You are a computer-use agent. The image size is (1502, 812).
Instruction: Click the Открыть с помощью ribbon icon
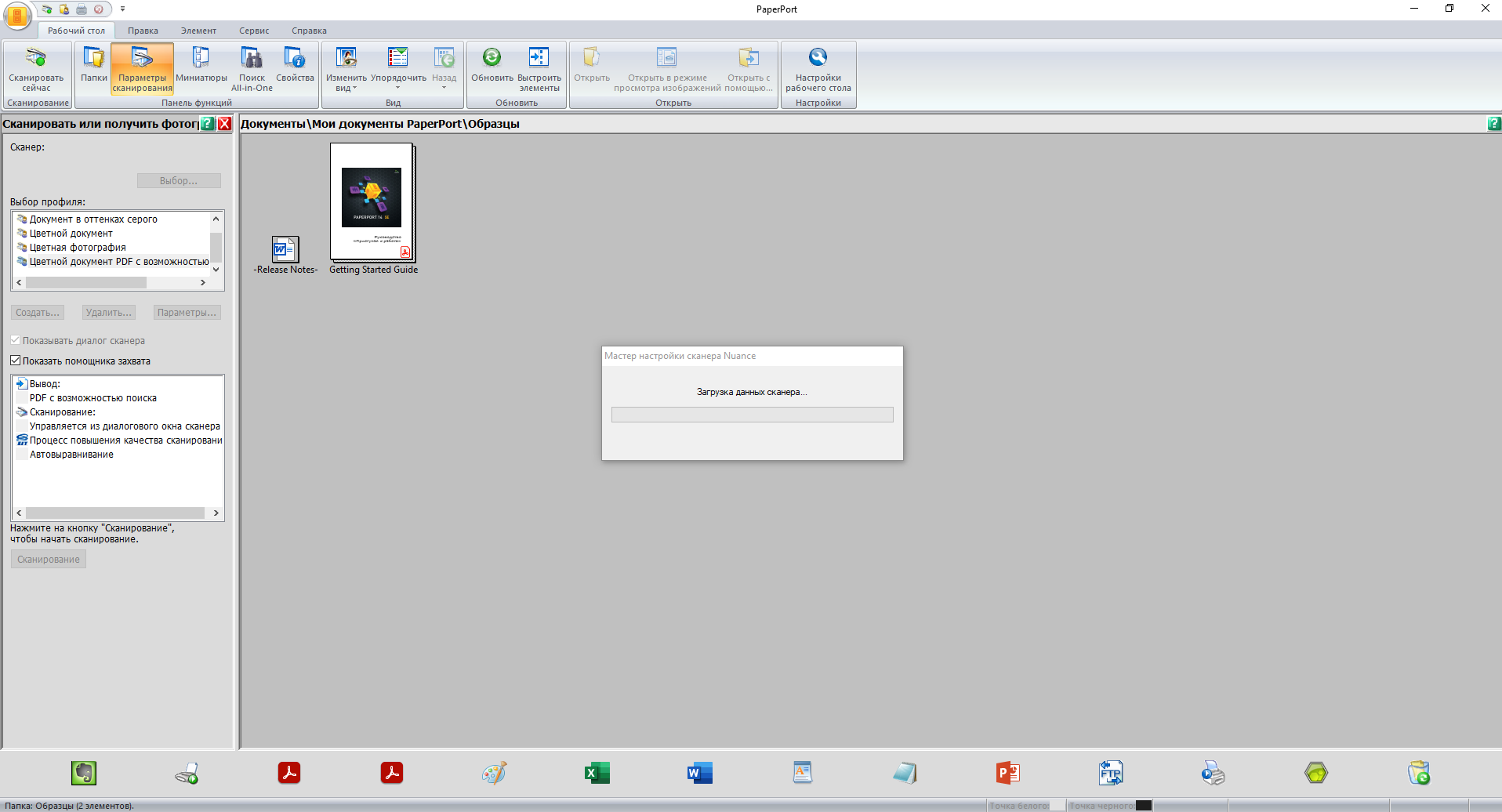749,69
